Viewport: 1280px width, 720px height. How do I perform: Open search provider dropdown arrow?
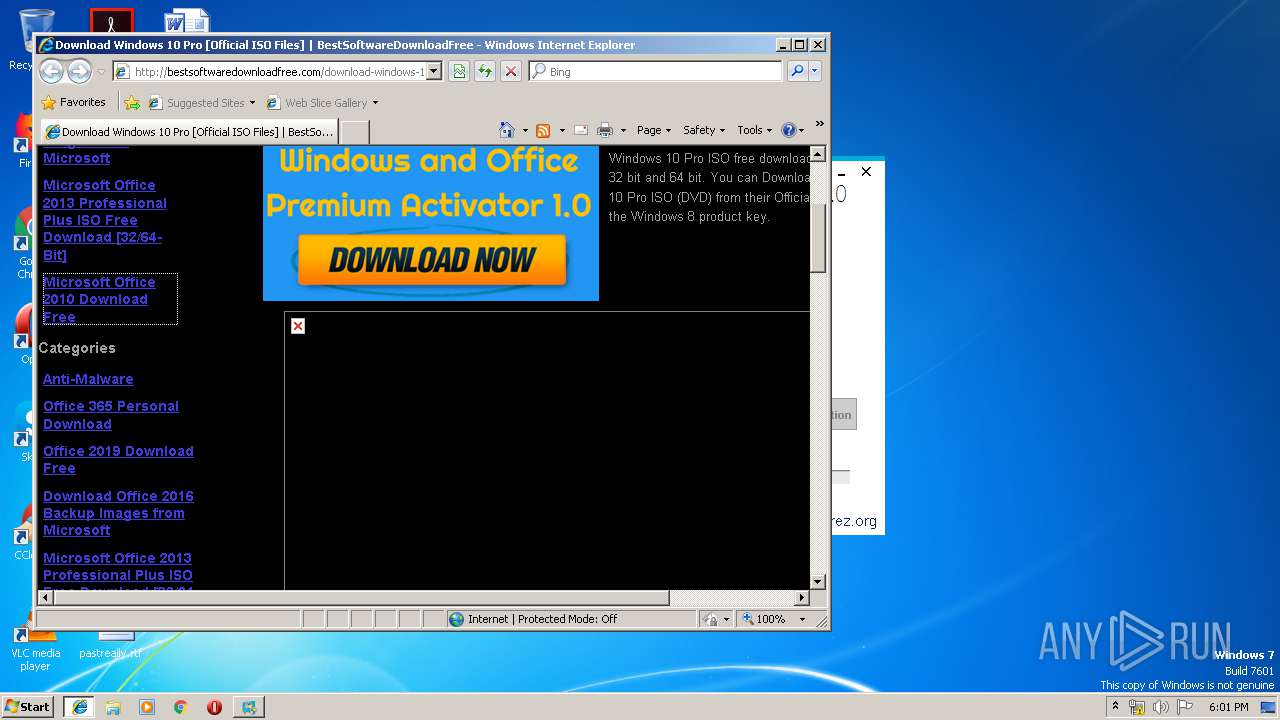815,71
